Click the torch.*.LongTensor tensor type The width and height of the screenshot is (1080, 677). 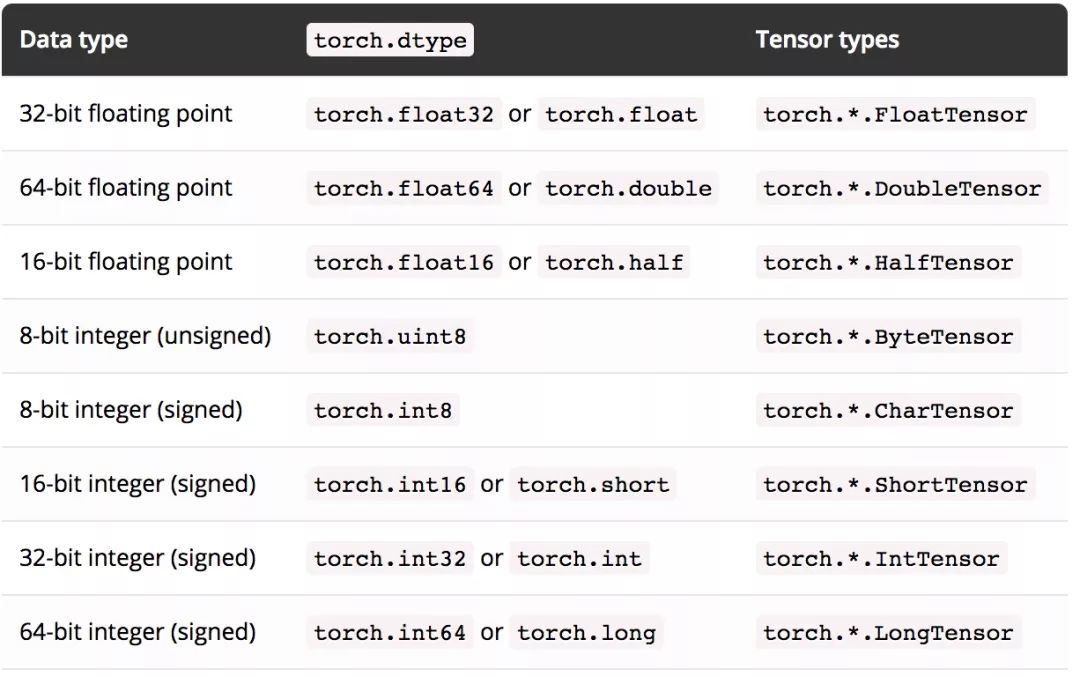point(888,632)
